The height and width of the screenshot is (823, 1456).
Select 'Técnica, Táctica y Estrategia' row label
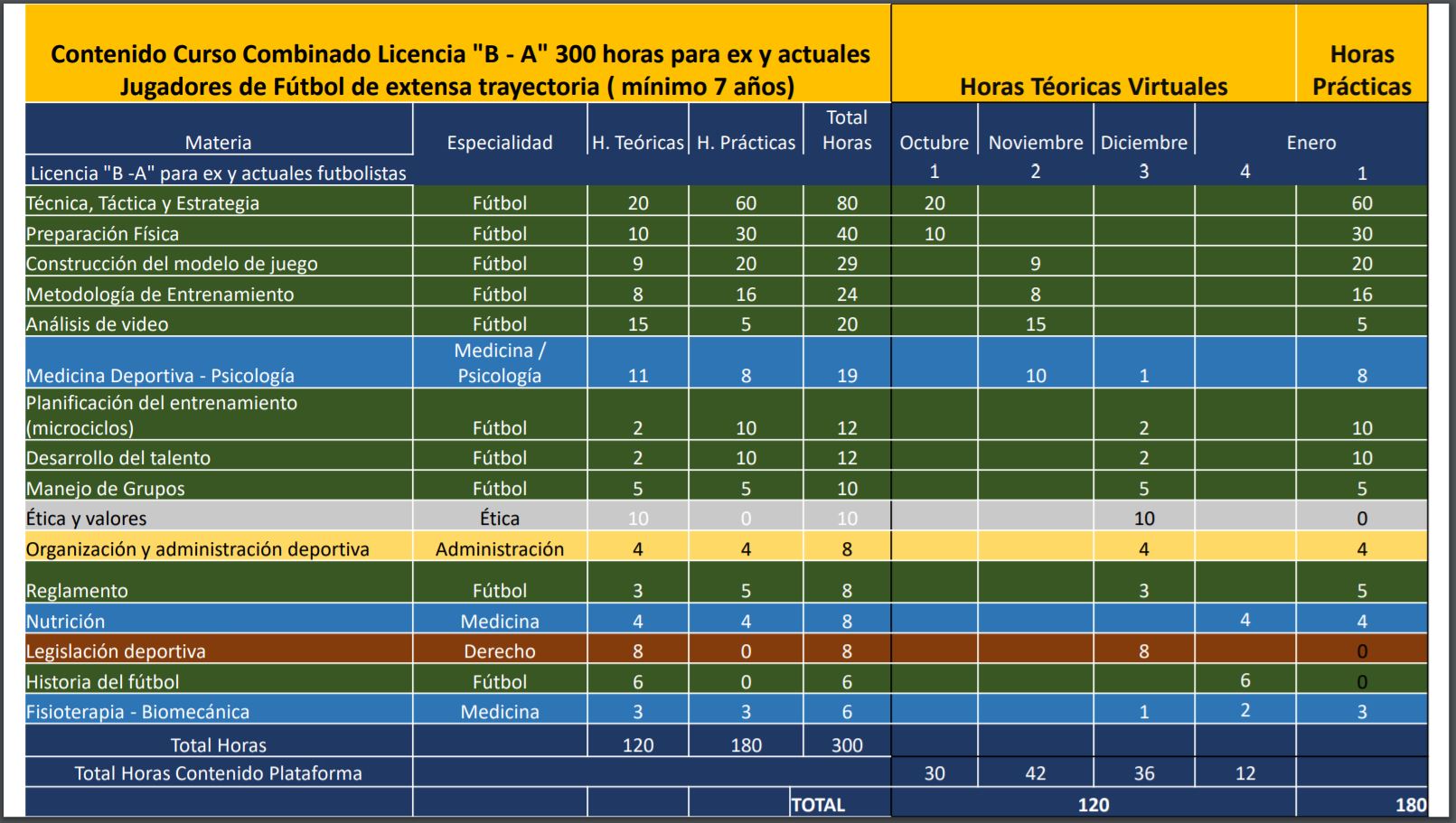pyautogui.click(x=219, y=201)
